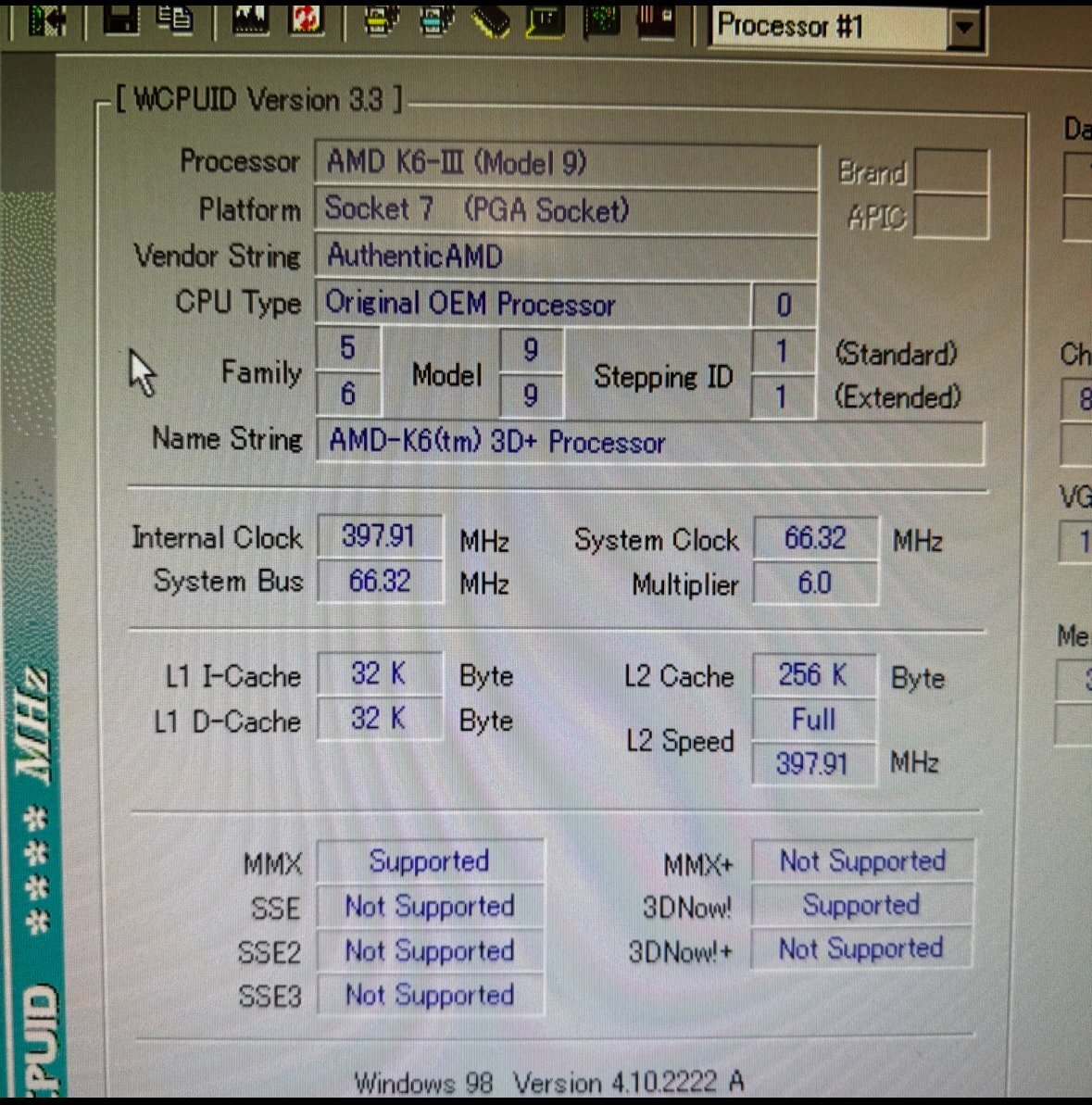Click the System Bus value 66.32
The width and height of the screenshot is (1092, 1105).
[x=379, y=582]
